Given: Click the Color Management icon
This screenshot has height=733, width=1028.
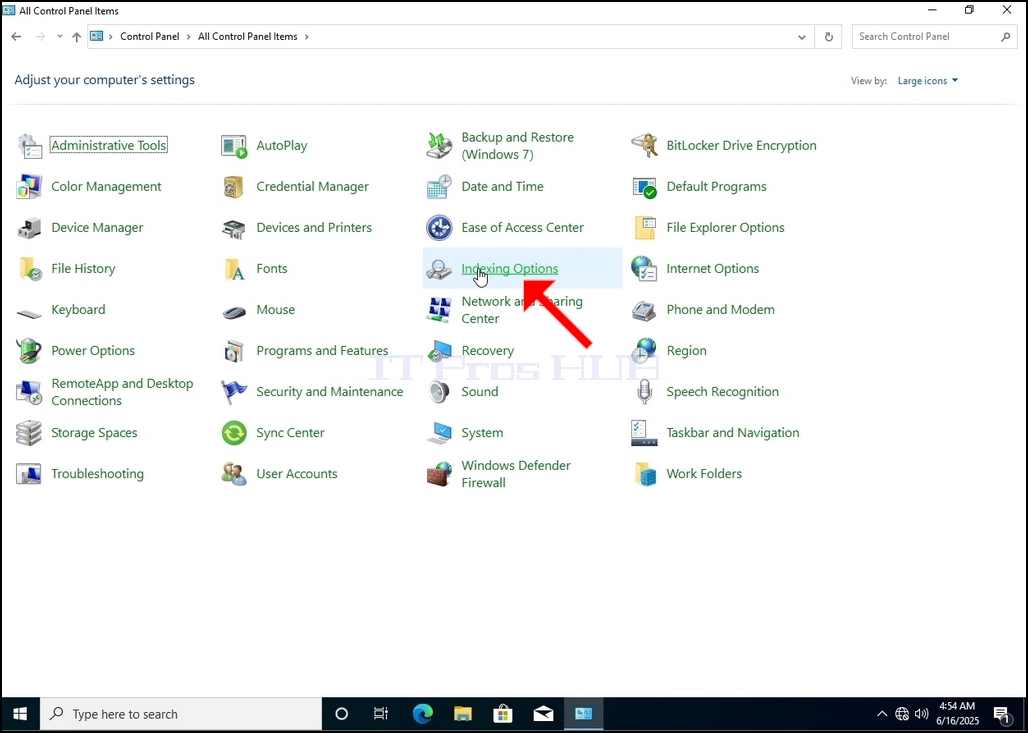Looking at the screenshot, I should [30, 187].
